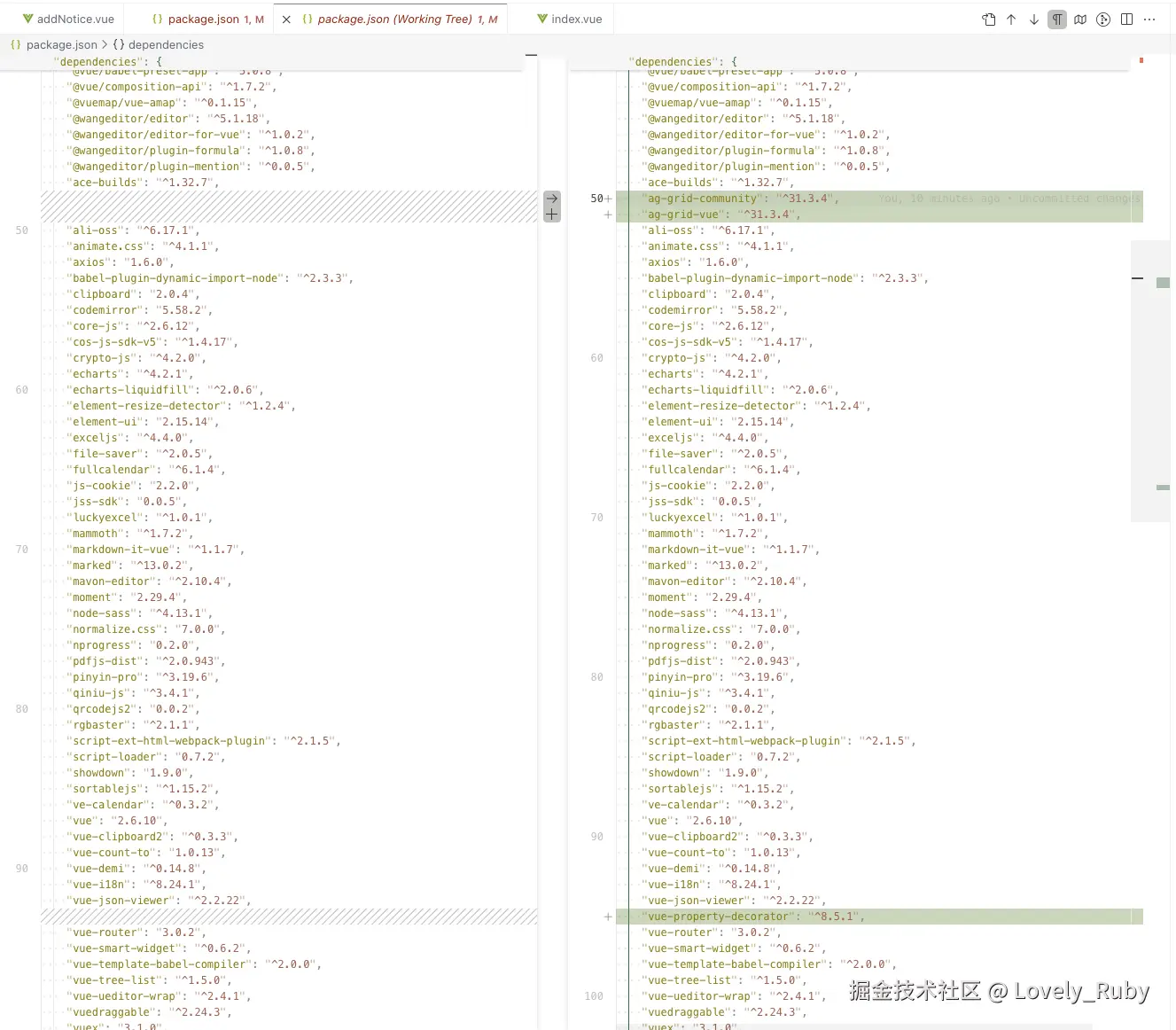Image resolution: width=1176 pixels, height=1030 pixels.
Task: Click vue-json-viewer line in the modified pane
Action: pos(734,901)
